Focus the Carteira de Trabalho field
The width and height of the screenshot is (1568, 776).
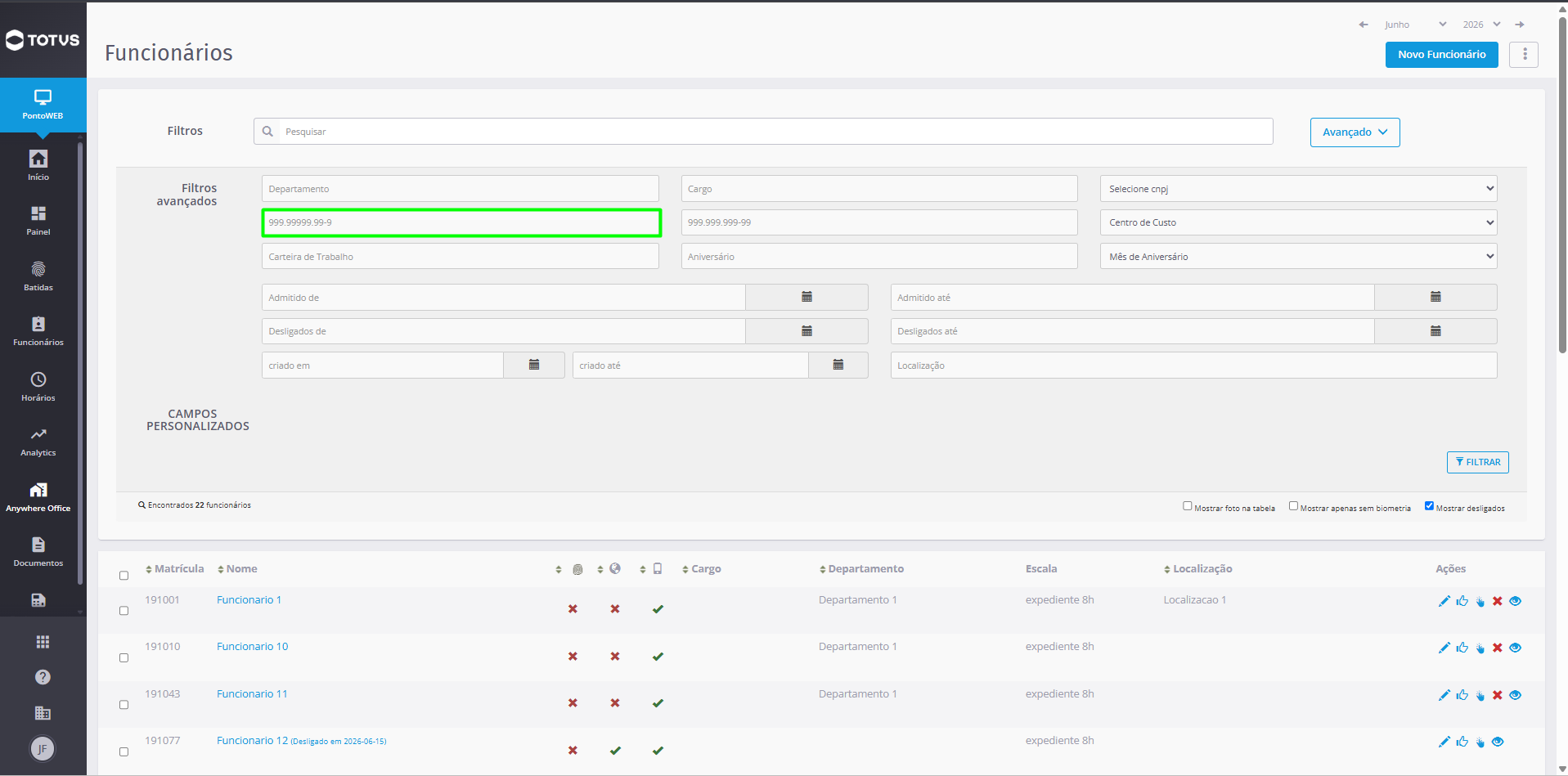point(460,256)
